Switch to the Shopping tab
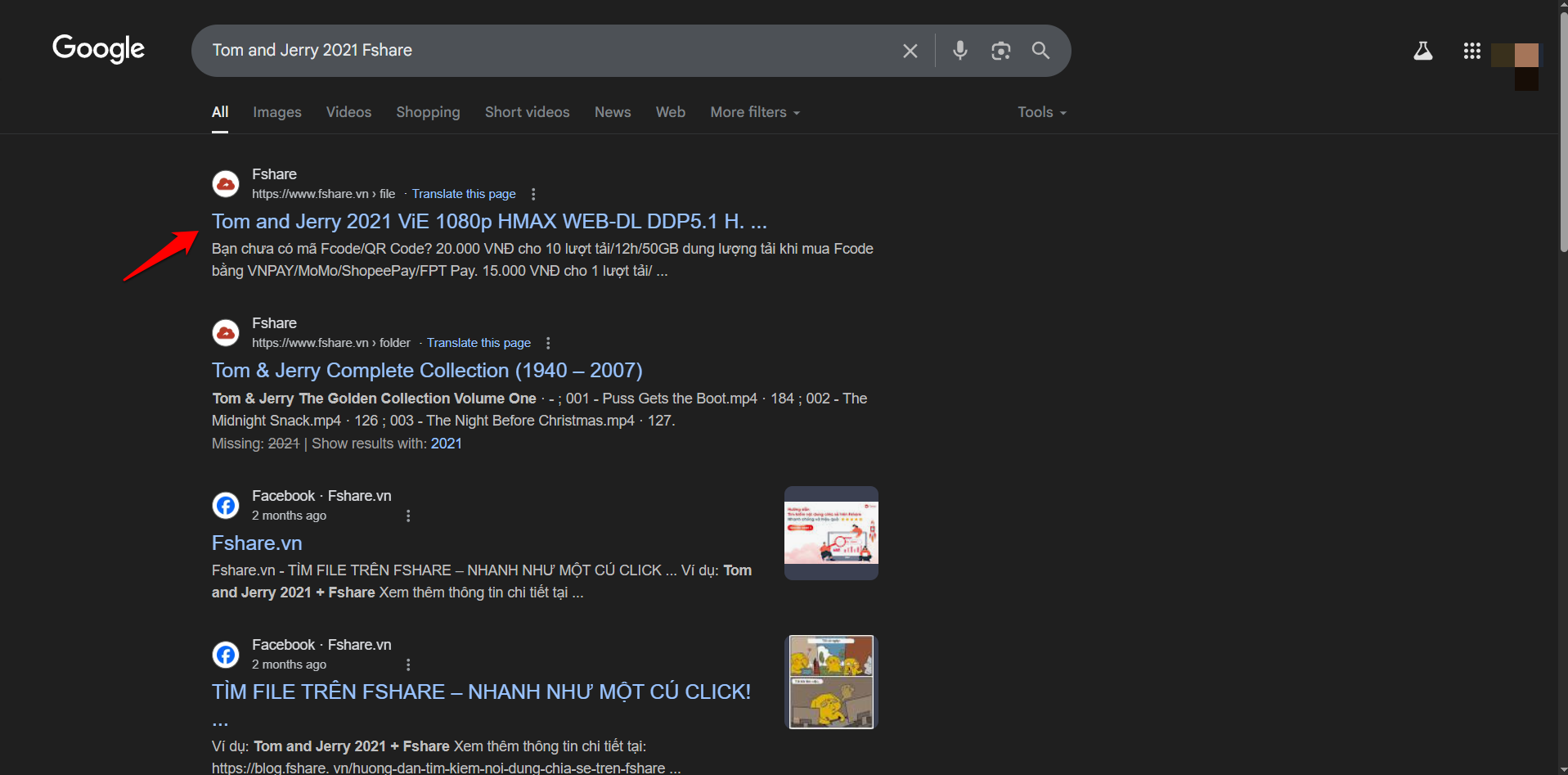Screen dimensions: 1568x775 pyautogui.click(x=428, y=112)
